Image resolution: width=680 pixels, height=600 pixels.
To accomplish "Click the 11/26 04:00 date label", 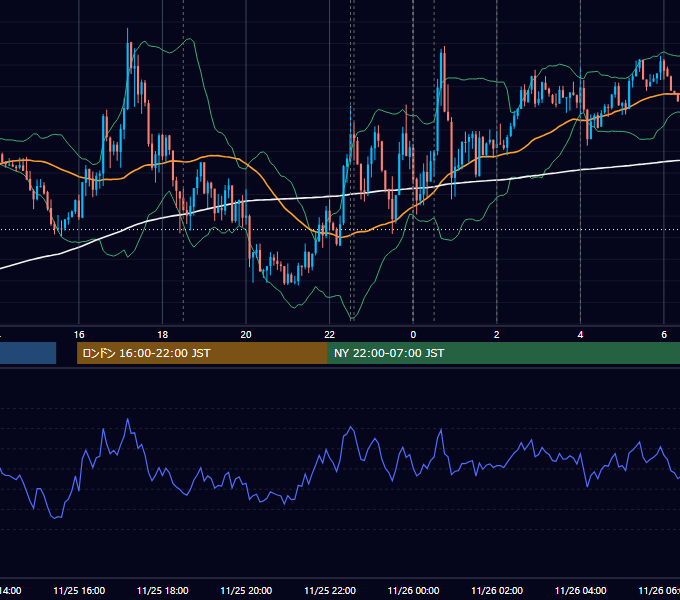I will point(581,590).
